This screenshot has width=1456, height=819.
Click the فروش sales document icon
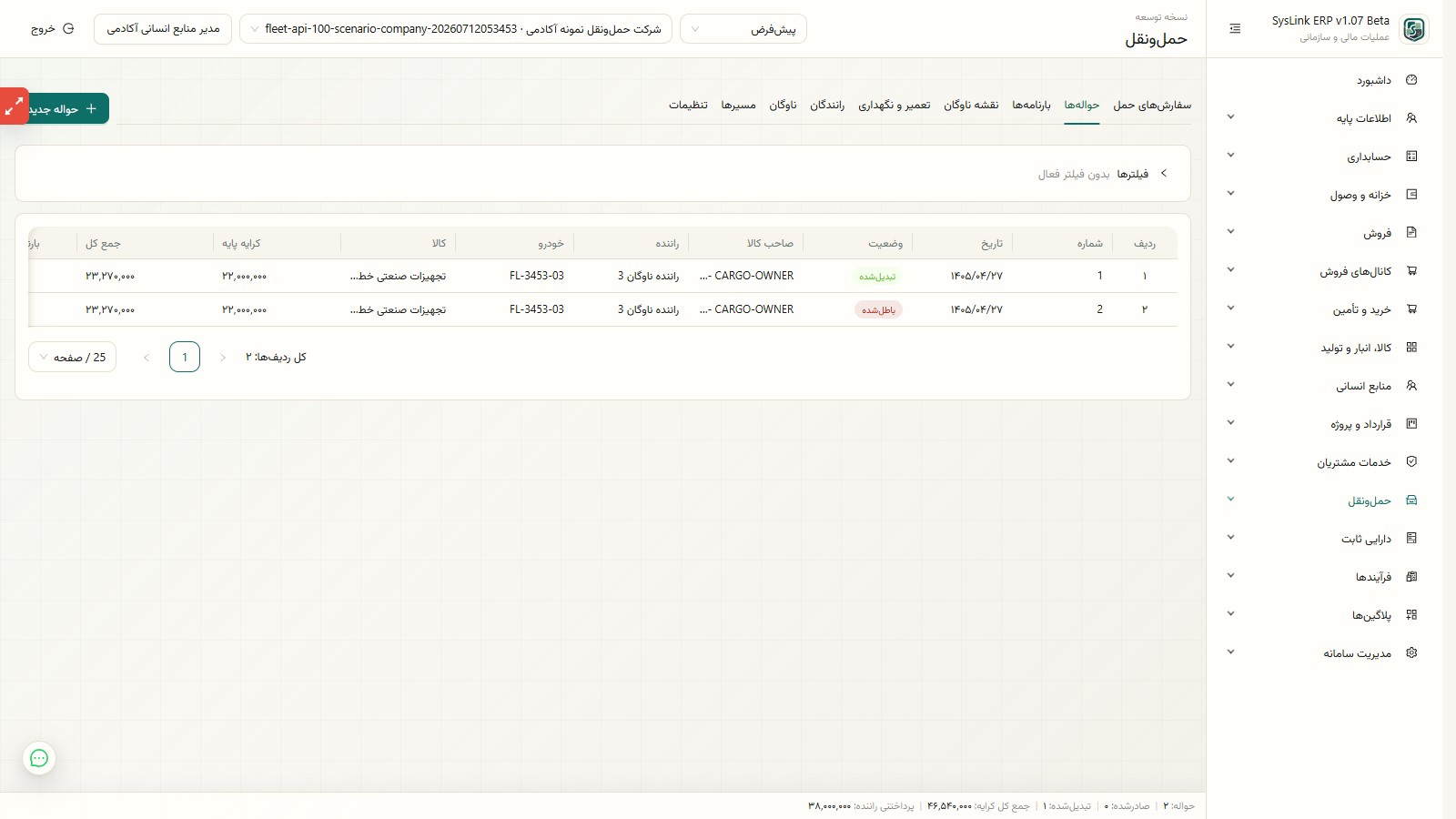tap(1411, 233)
